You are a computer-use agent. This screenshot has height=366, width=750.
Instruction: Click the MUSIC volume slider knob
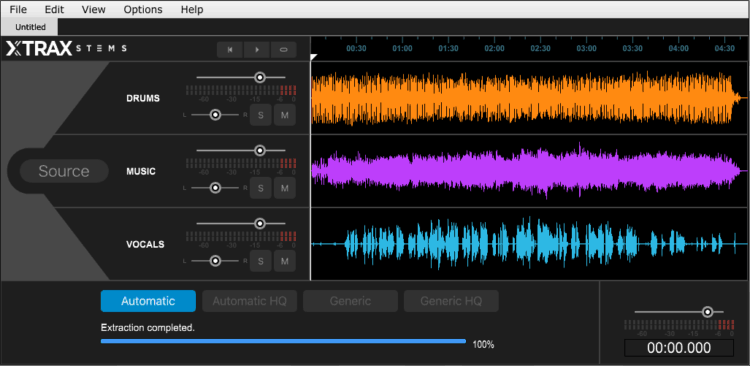click(260, 151)
